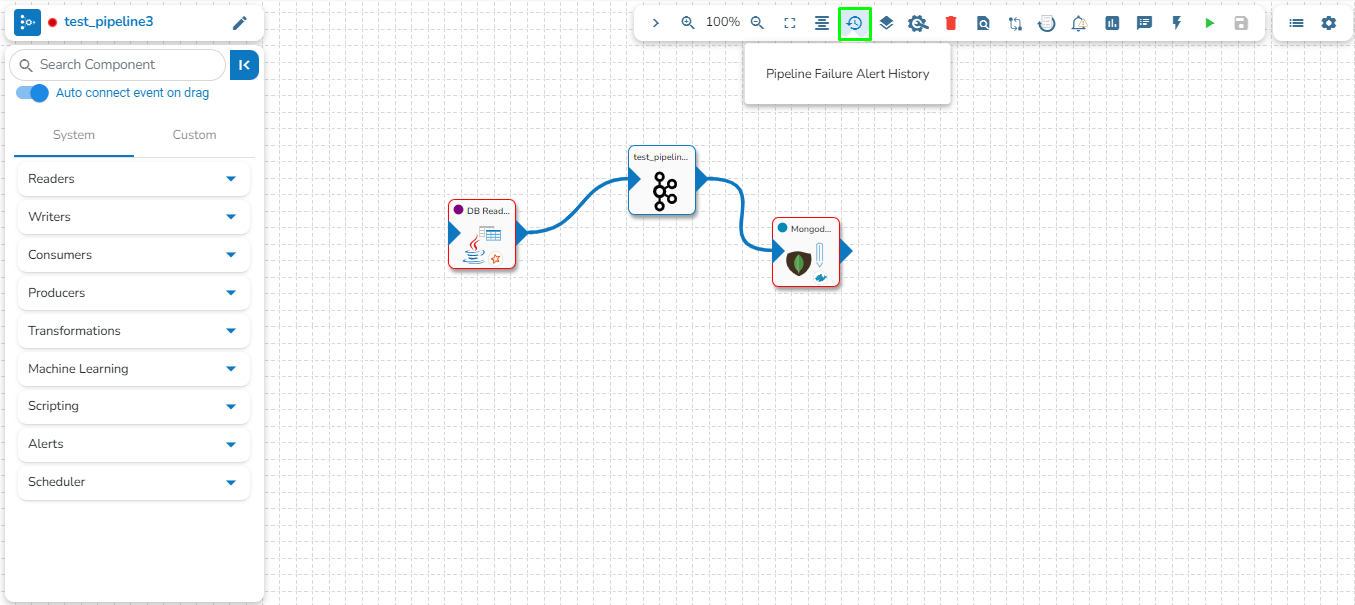
Task: Collapse the component panel with arrow button
Action: click(x=244, y=65)
